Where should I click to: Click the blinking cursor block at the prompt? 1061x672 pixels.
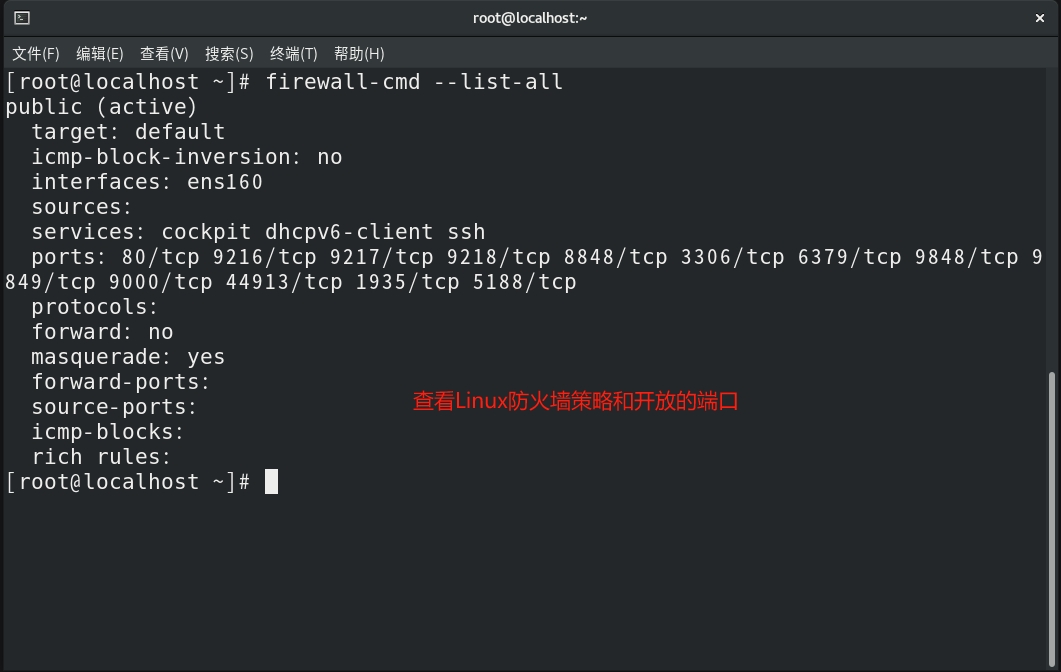click(x=271, y=482)
